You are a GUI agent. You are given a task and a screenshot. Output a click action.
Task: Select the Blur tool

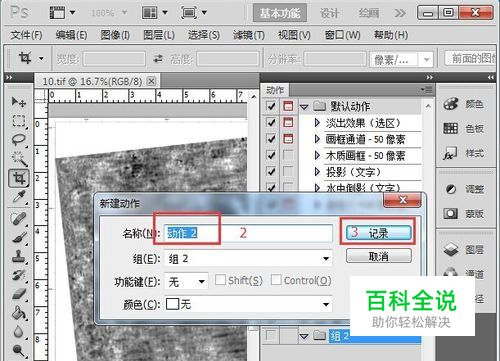pos(18,332)
